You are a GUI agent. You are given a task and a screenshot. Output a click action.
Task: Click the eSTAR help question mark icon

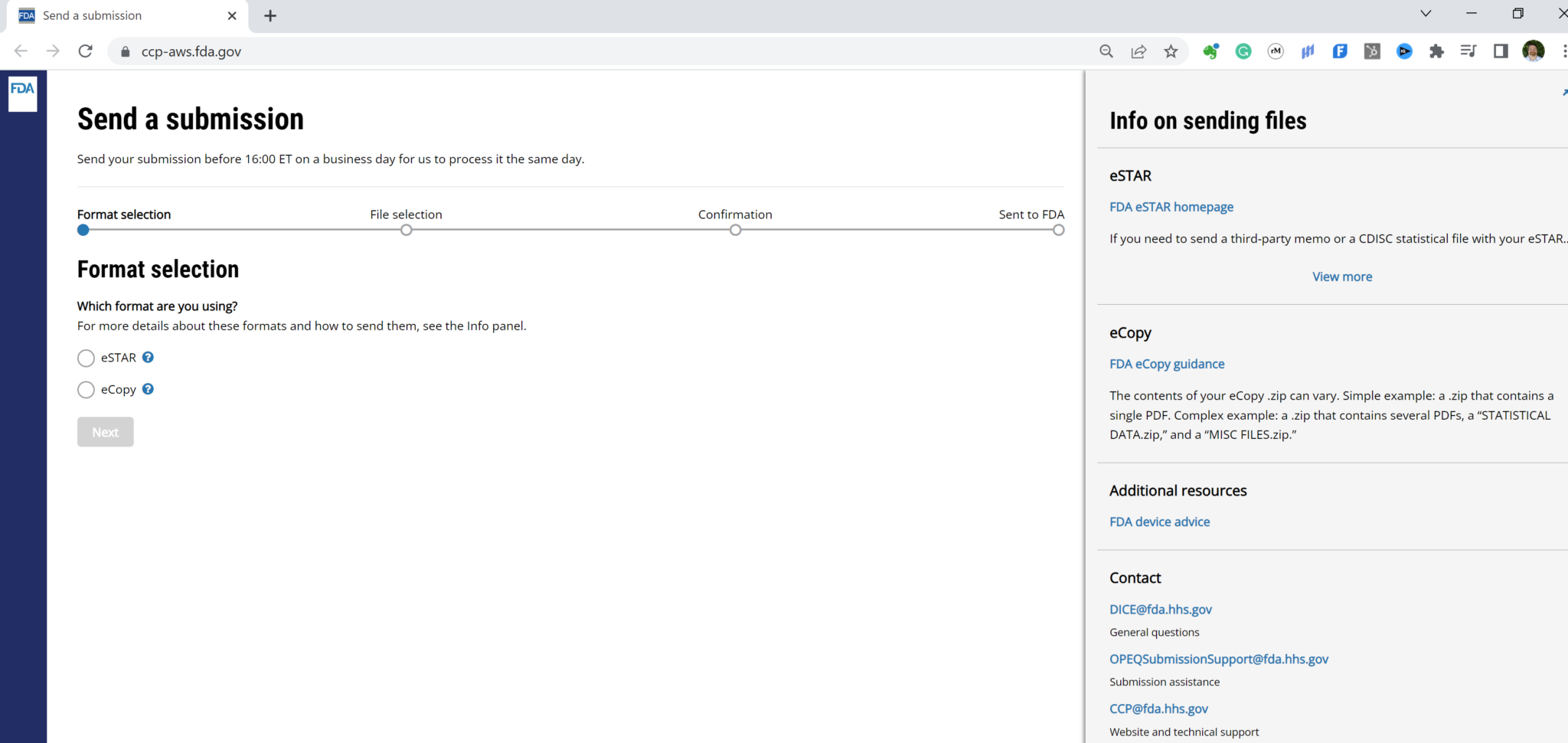click(x=149, y=357)
